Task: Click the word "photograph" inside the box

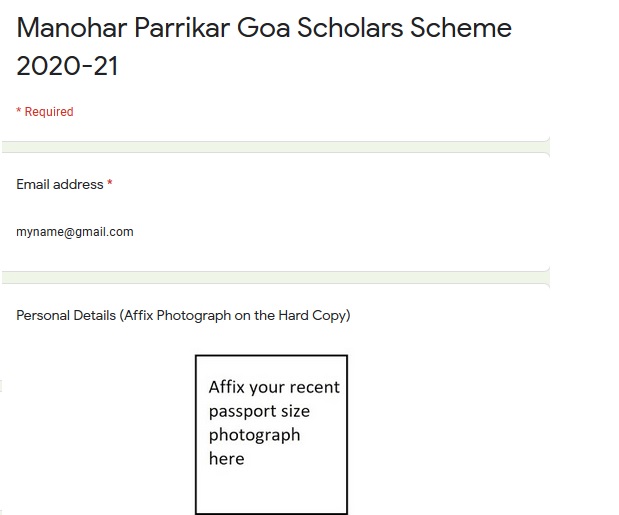Action: tap(255, 435)
